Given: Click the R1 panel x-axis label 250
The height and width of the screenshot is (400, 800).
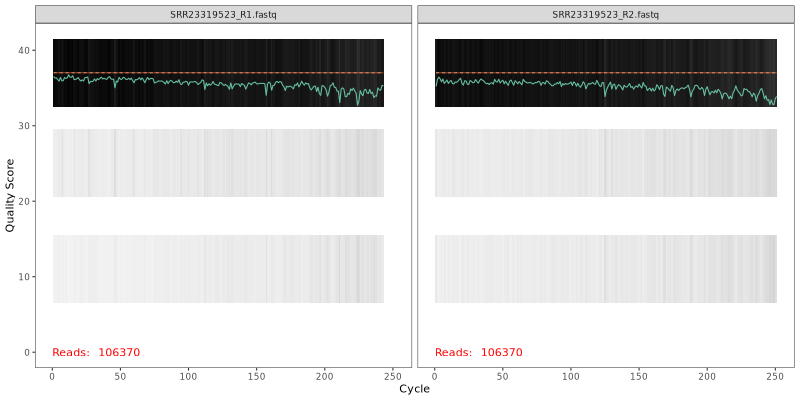Looking at the screenshot, I should (393, 376).
